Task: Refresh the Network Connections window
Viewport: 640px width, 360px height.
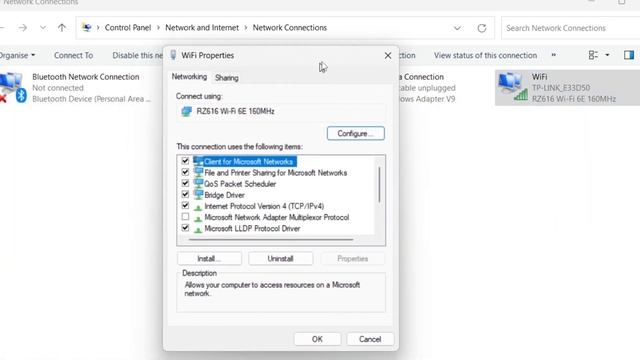Action: click(482, 28)
